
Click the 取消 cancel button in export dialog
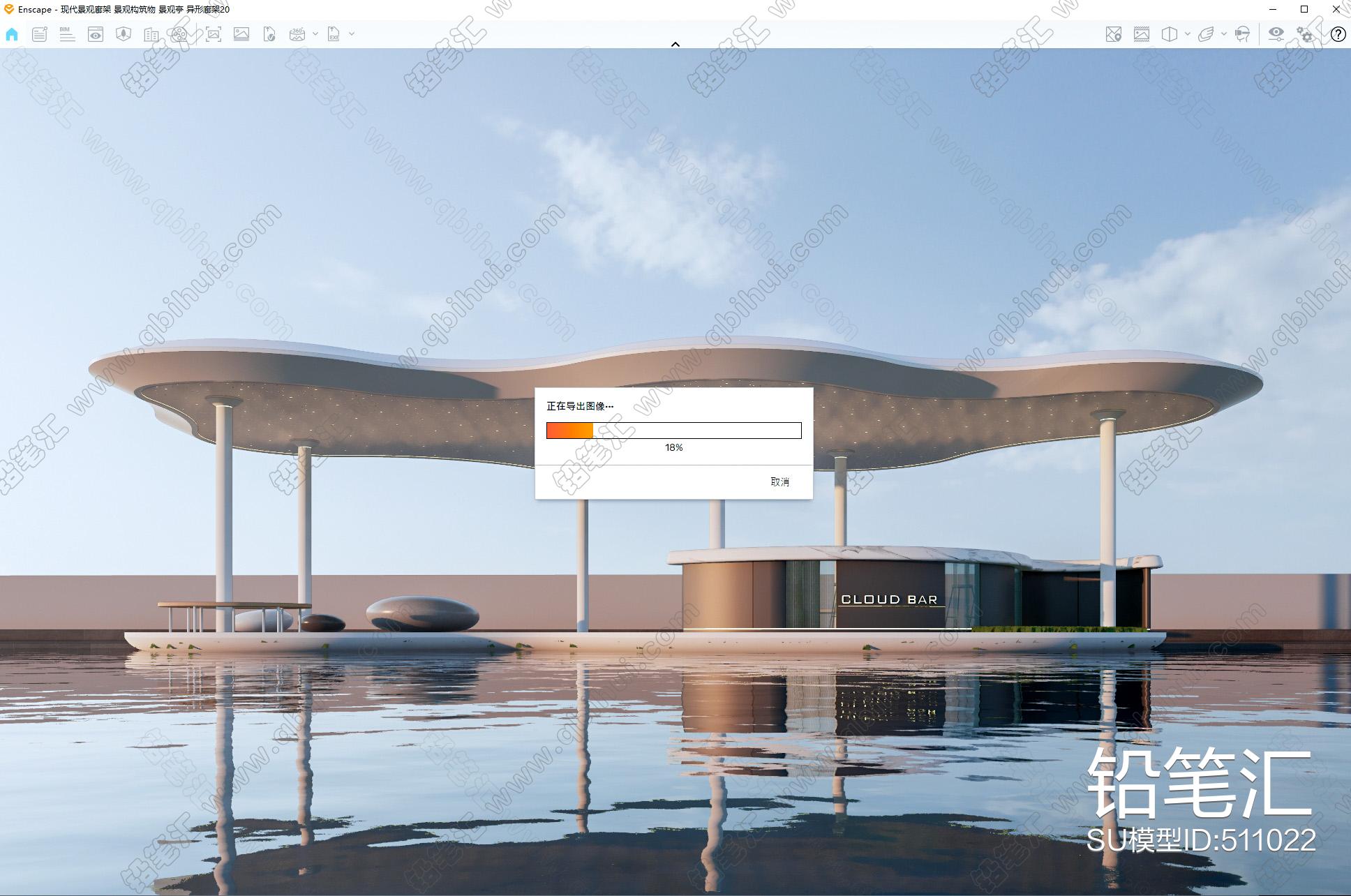779,481
